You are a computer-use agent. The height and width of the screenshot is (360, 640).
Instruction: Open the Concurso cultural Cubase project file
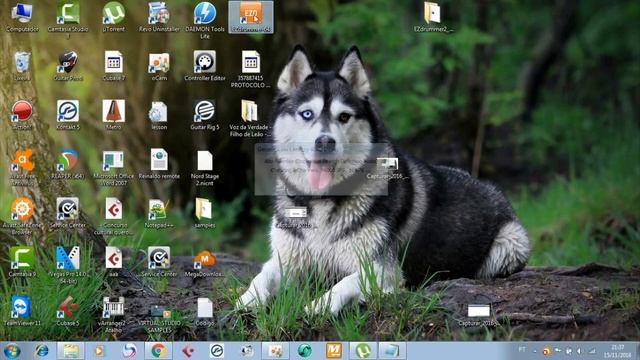coord(113,216)
